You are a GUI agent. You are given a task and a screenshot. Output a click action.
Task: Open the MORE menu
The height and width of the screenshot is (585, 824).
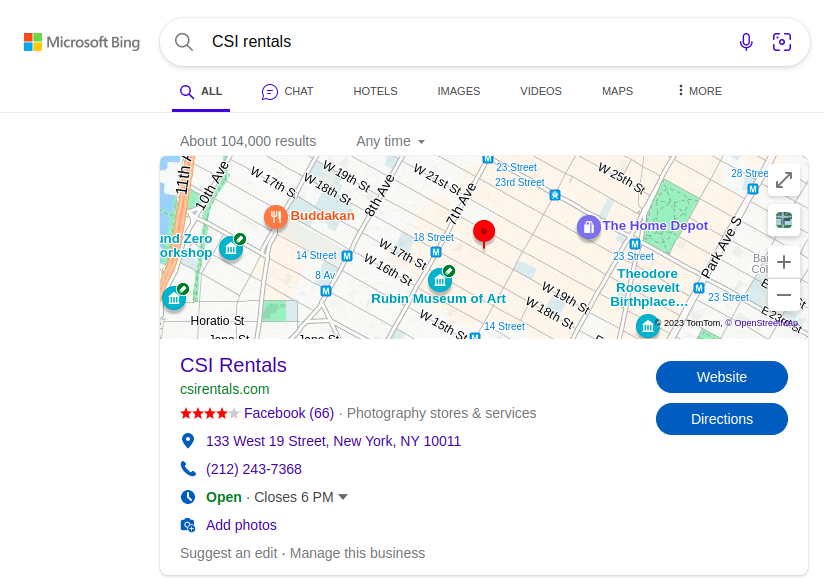(699, 91)
